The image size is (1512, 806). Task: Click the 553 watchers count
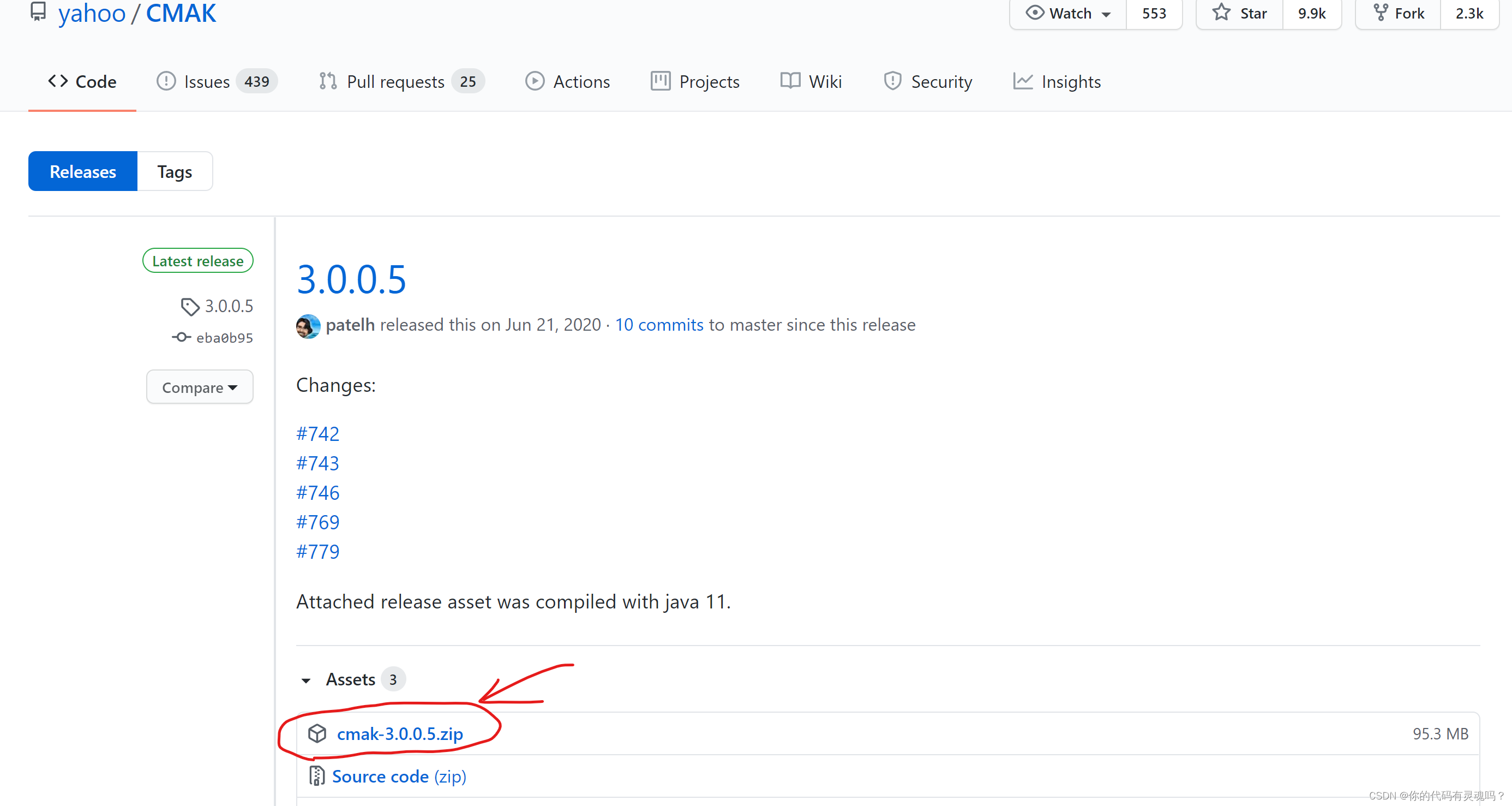coord(1154,13)
